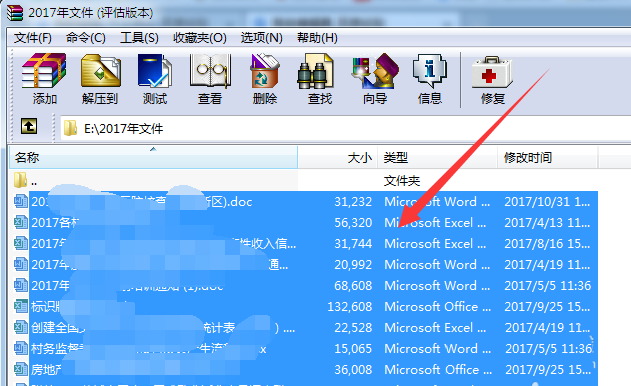
Task: Click the size value 31,744
Action: coord(353,243)
